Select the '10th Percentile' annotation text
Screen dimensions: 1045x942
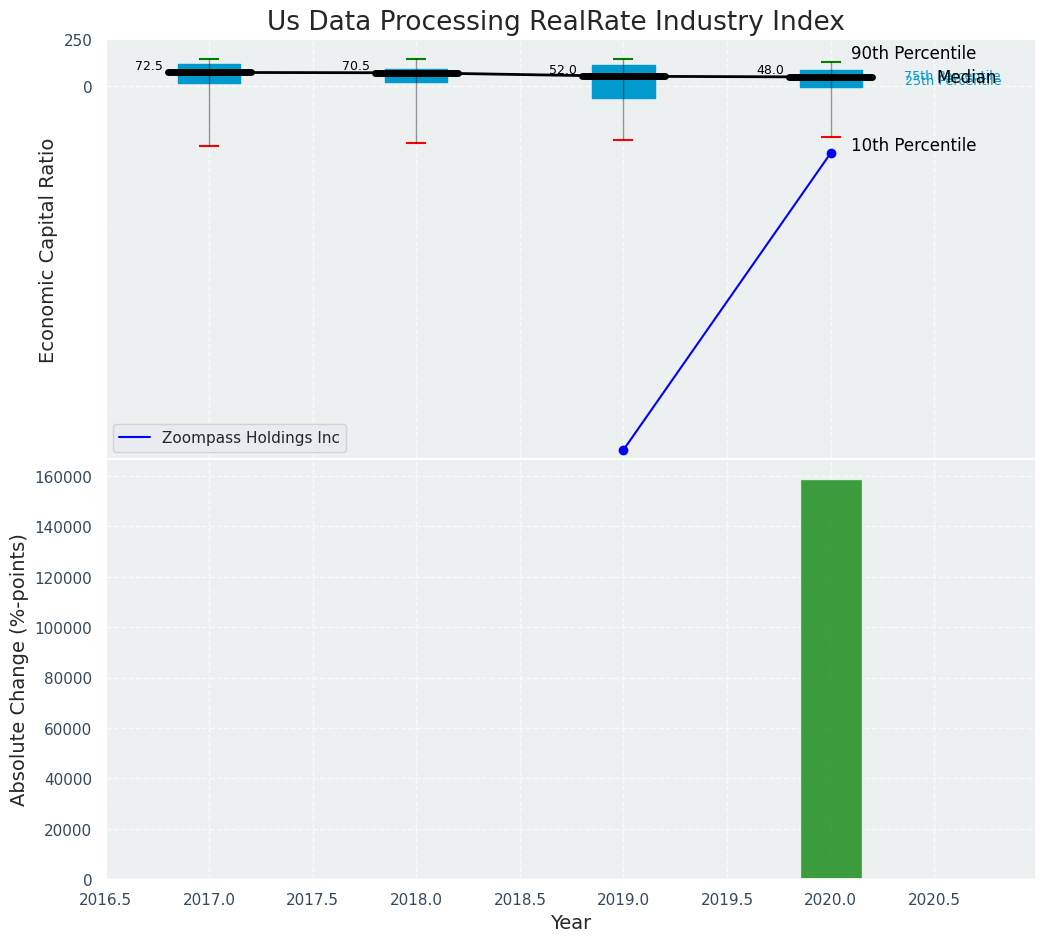tap(913, 146)
